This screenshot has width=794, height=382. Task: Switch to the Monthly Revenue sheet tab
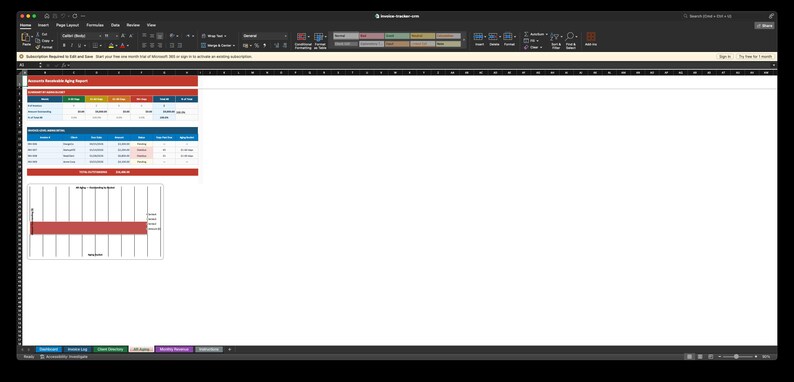174,350
